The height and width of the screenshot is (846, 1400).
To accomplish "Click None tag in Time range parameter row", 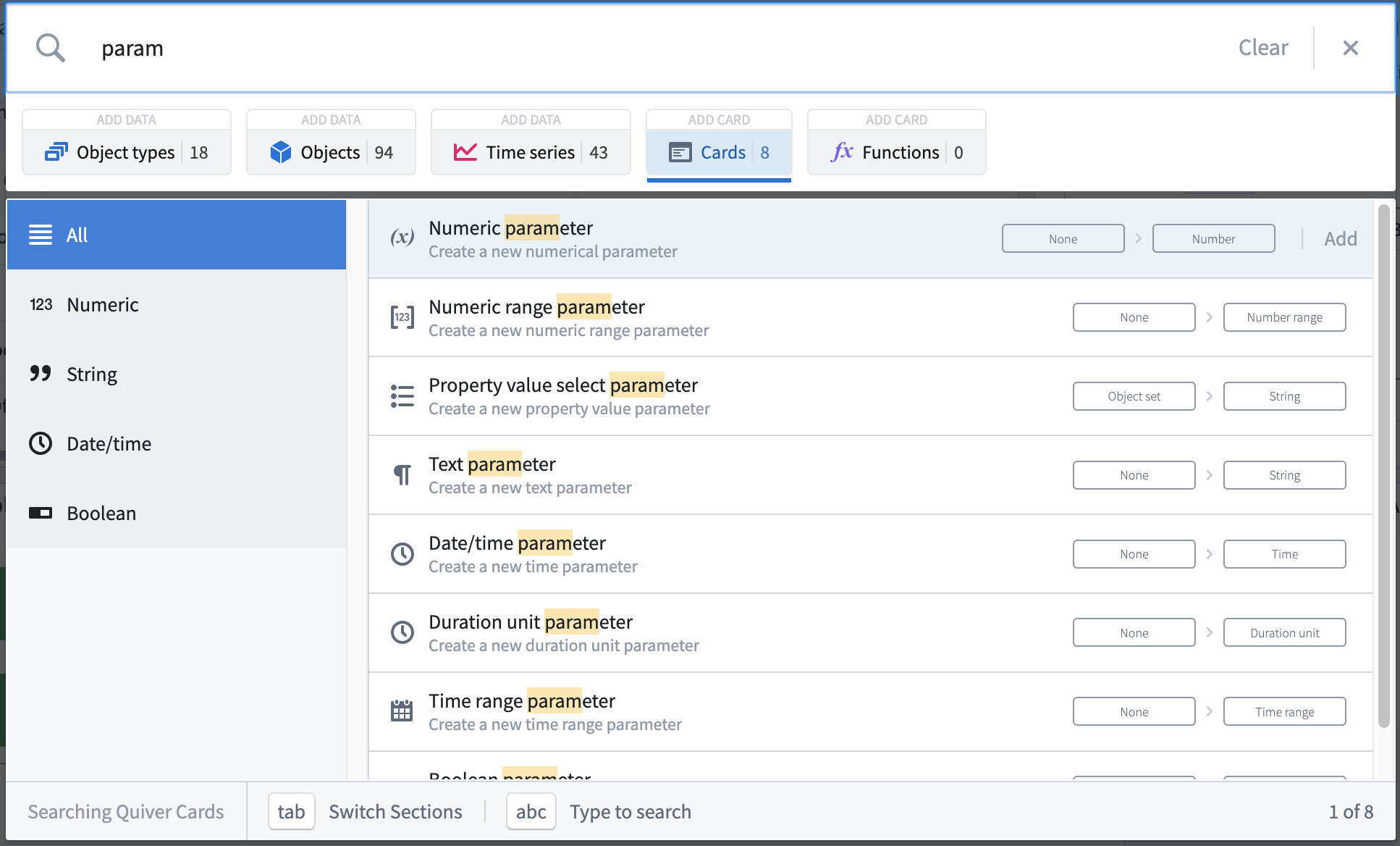I will click(1134, 711).
